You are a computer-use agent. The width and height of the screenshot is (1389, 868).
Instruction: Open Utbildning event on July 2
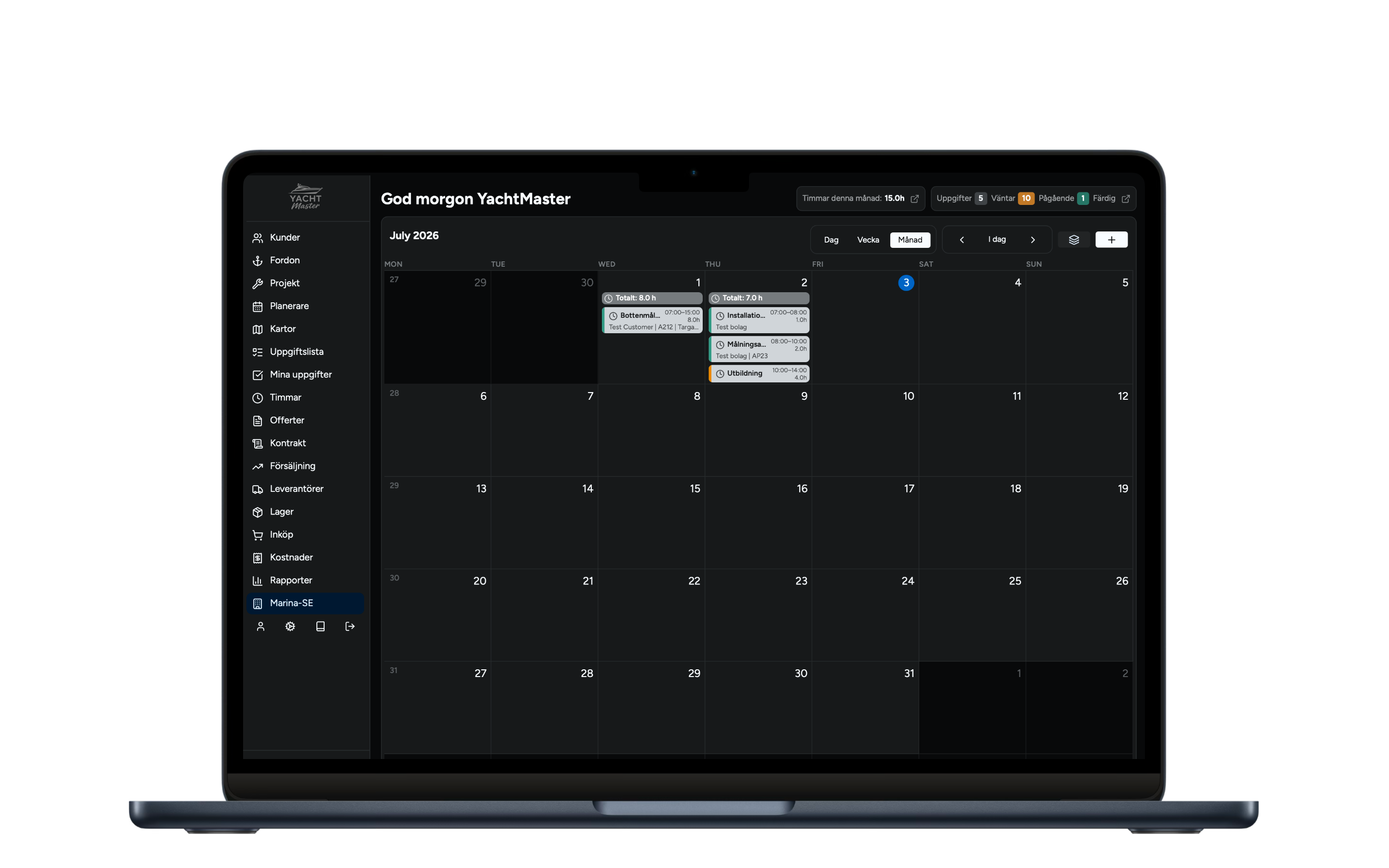click(x=759, y=373)
